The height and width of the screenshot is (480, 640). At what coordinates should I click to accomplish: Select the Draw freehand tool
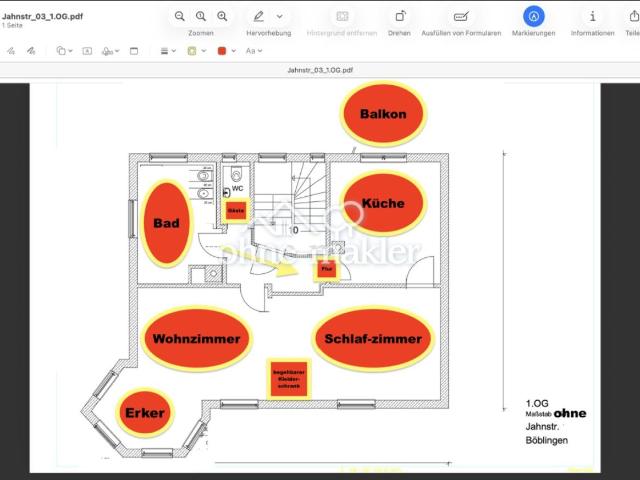click(31, 51)
